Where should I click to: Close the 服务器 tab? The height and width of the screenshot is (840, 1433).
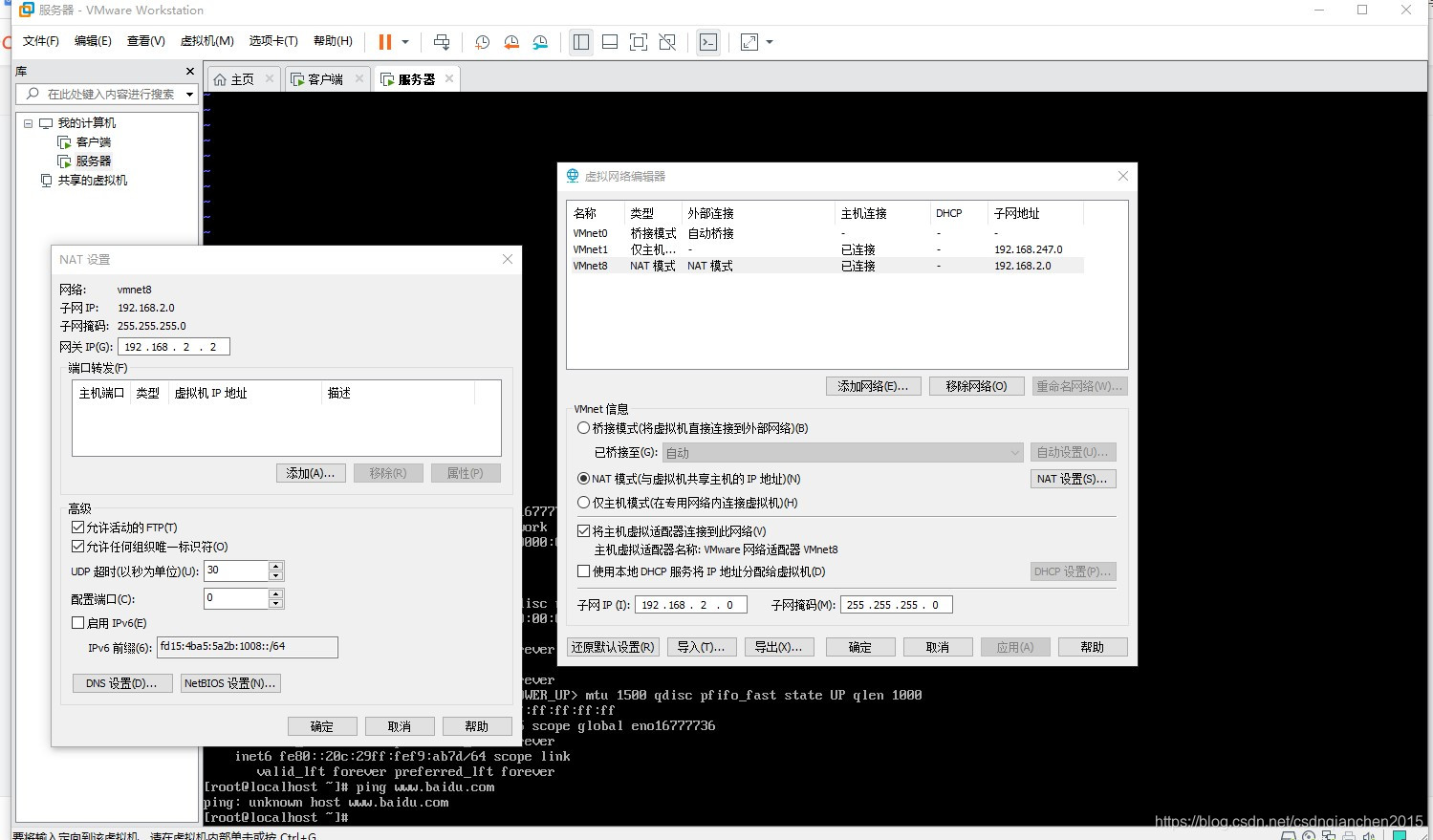point(449,79)
